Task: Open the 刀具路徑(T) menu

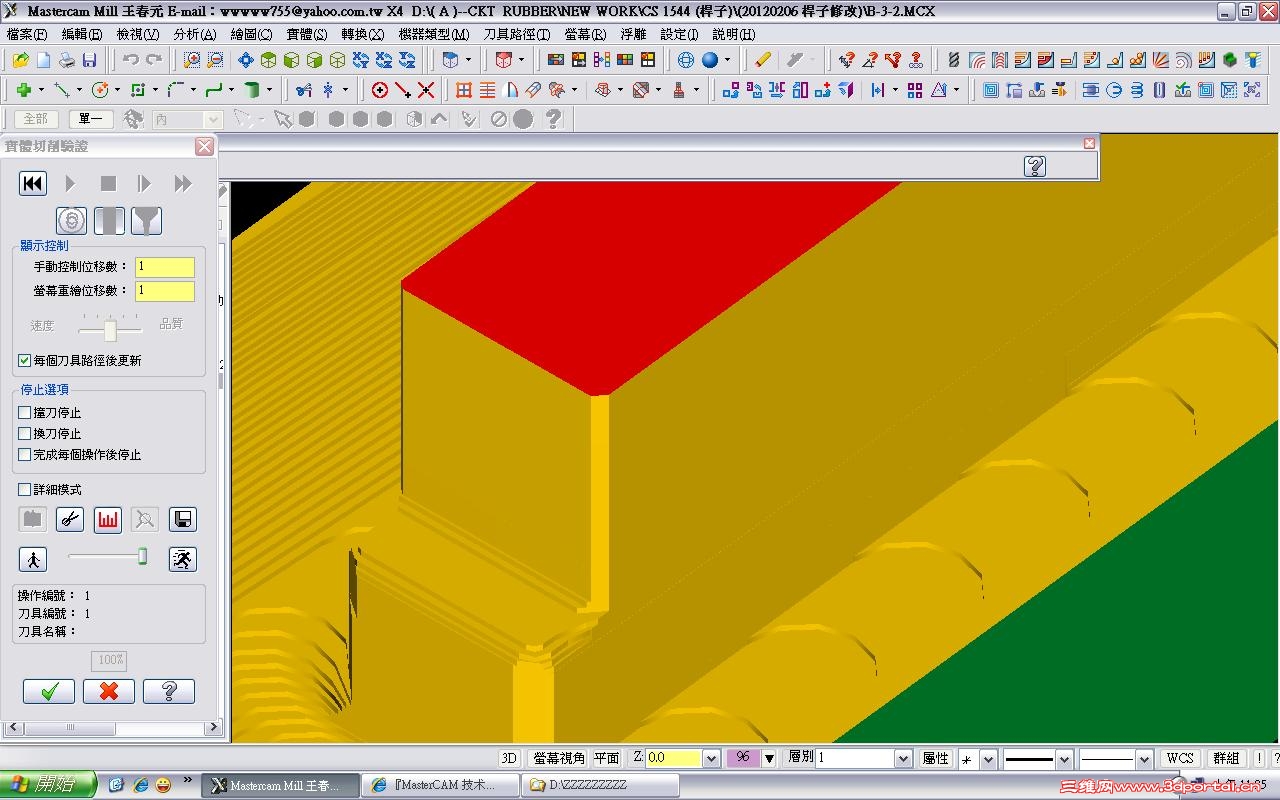Action: pyautogui.click(x=517, y=34)
